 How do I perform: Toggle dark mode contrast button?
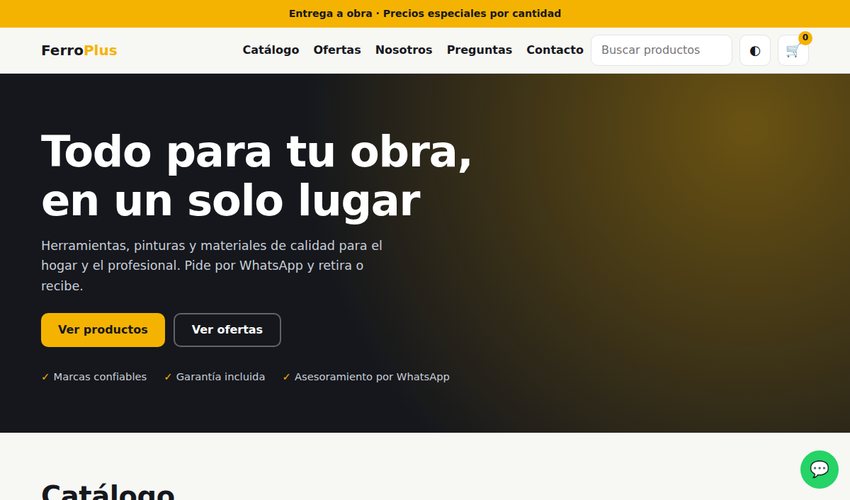[x=755, y=50]
